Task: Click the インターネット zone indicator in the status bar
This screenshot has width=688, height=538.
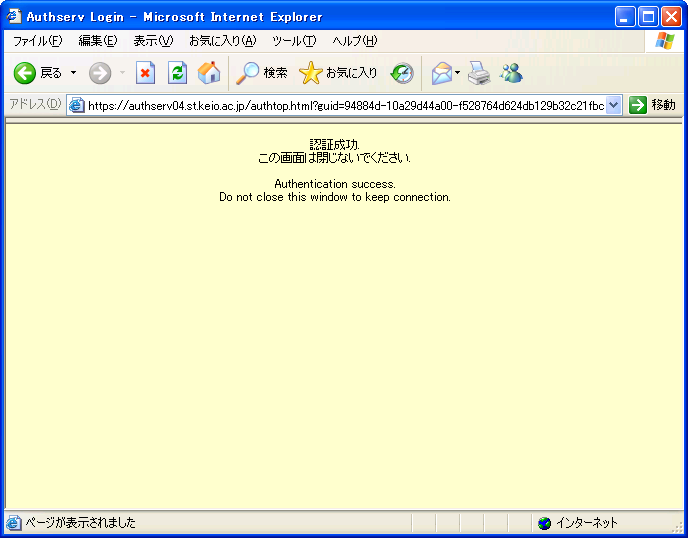Action: [580, 523]
